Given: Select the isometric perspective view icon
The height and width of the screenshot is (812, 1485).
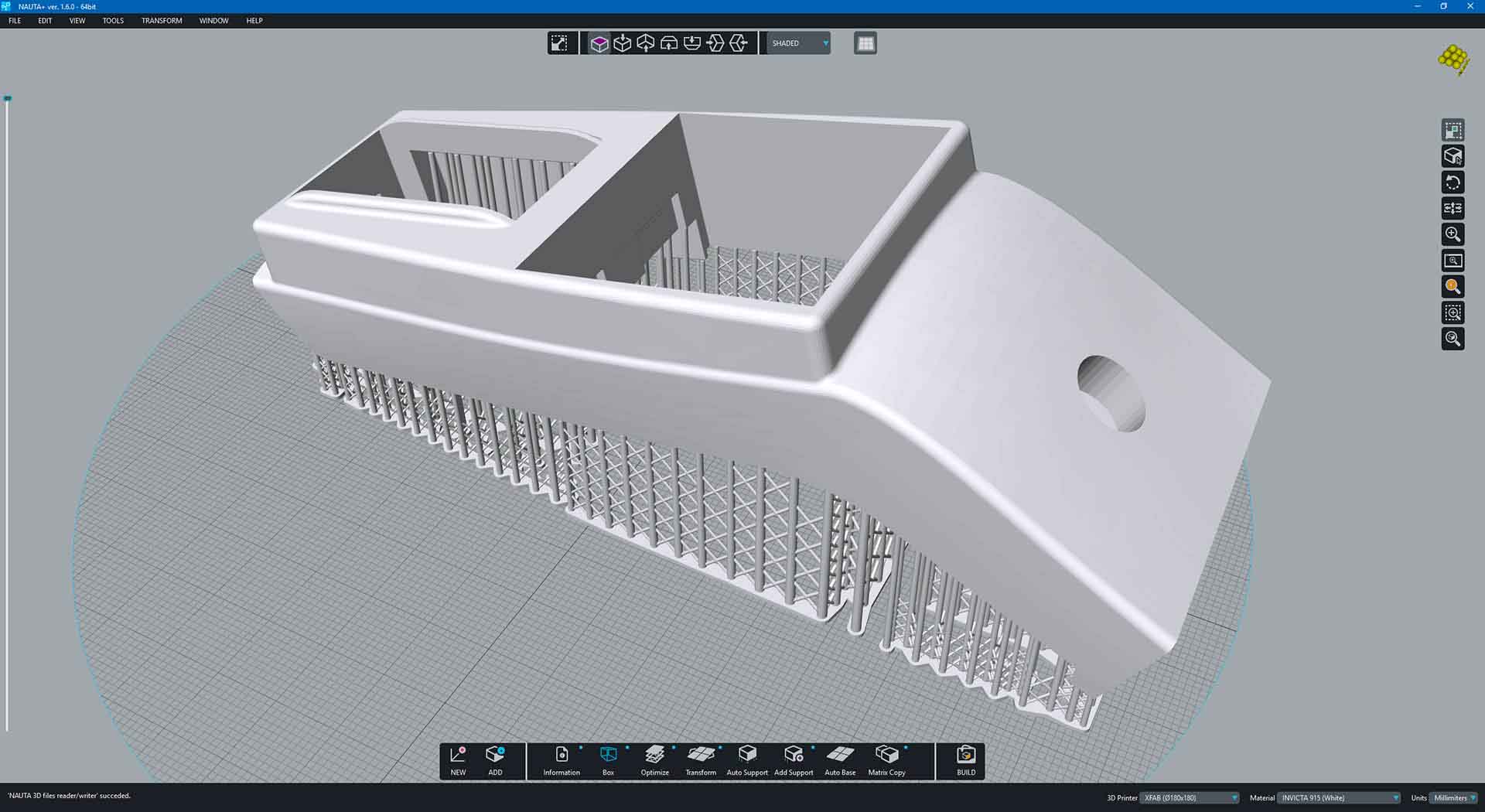Looking at the screenshot, I should [599, 43].
